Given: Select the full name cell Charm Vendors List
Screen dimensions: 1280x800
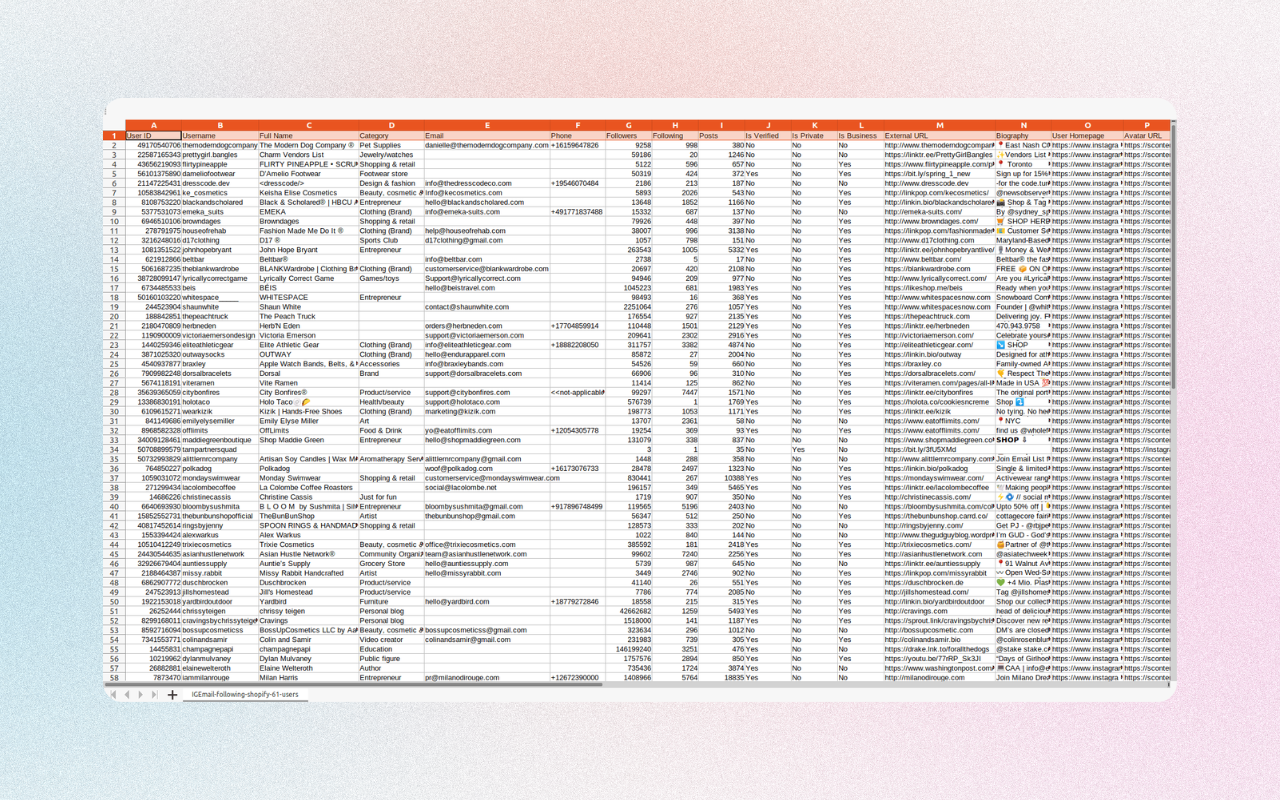Looking at the screenshot, I should pos(308,155).
